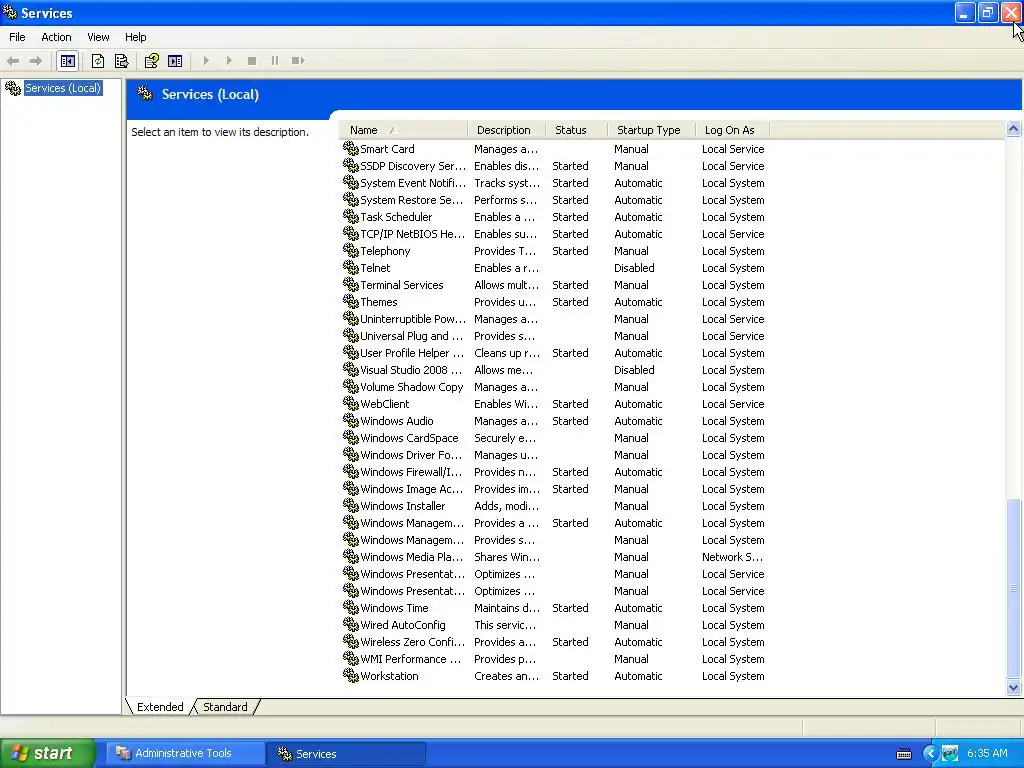
Task: Click gear icon beside Windows Time
Action: [351, 607]
